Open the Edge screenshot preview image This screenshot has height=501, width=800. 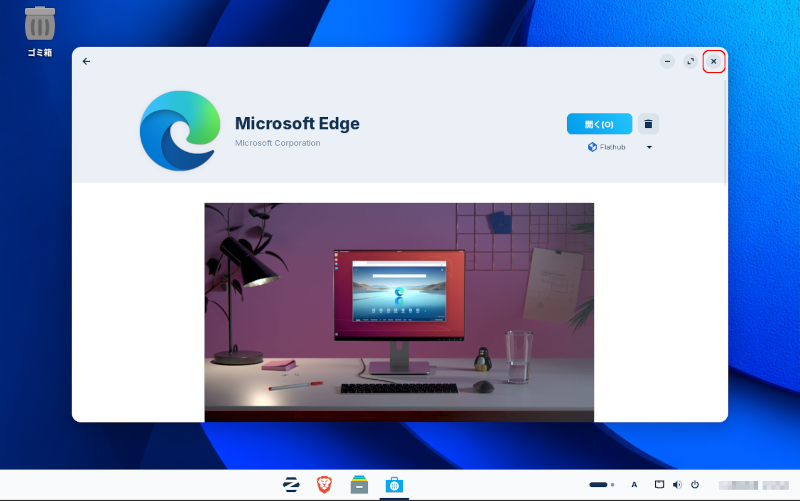click(x=399, y=312)
